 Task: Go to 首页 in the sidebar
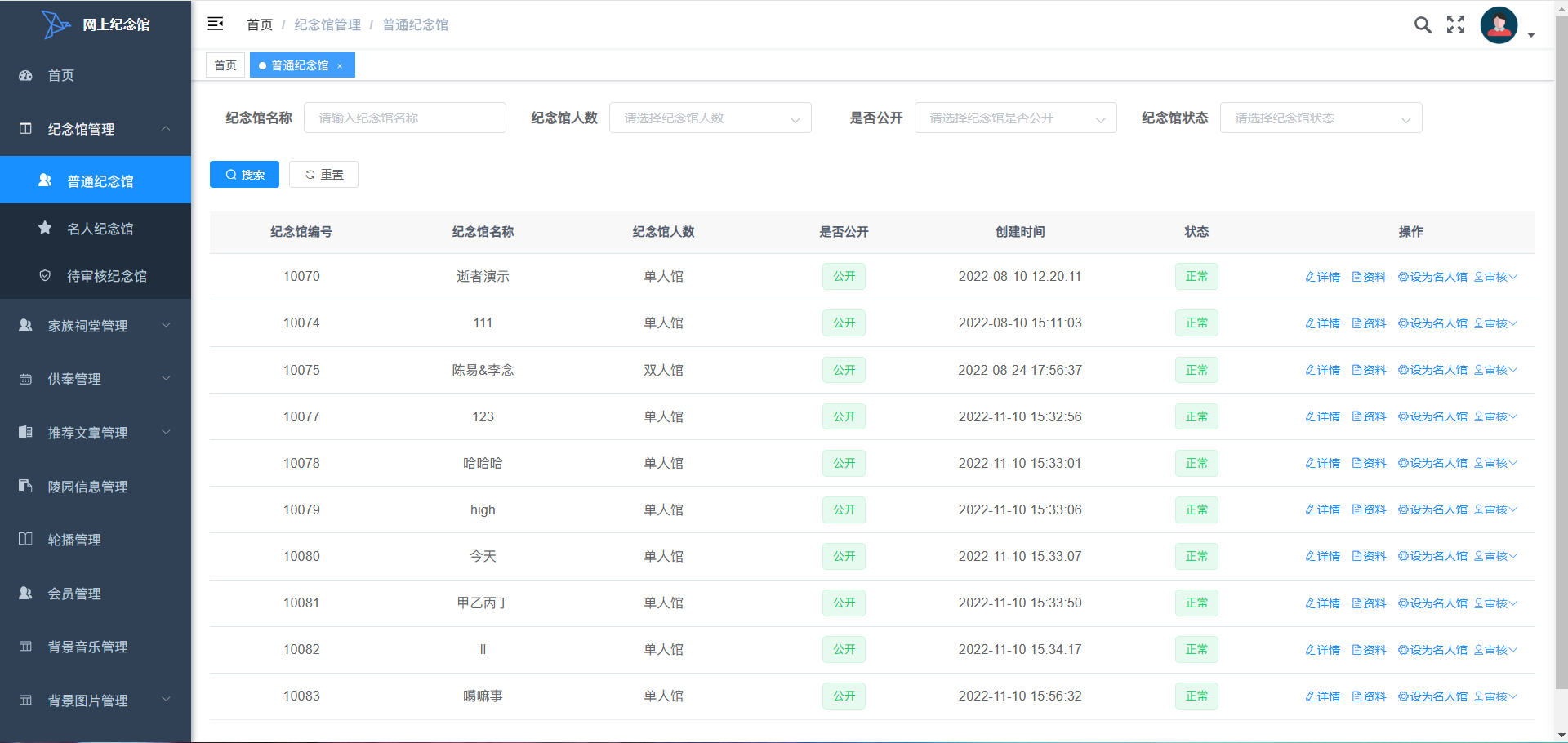pos(96,75)
